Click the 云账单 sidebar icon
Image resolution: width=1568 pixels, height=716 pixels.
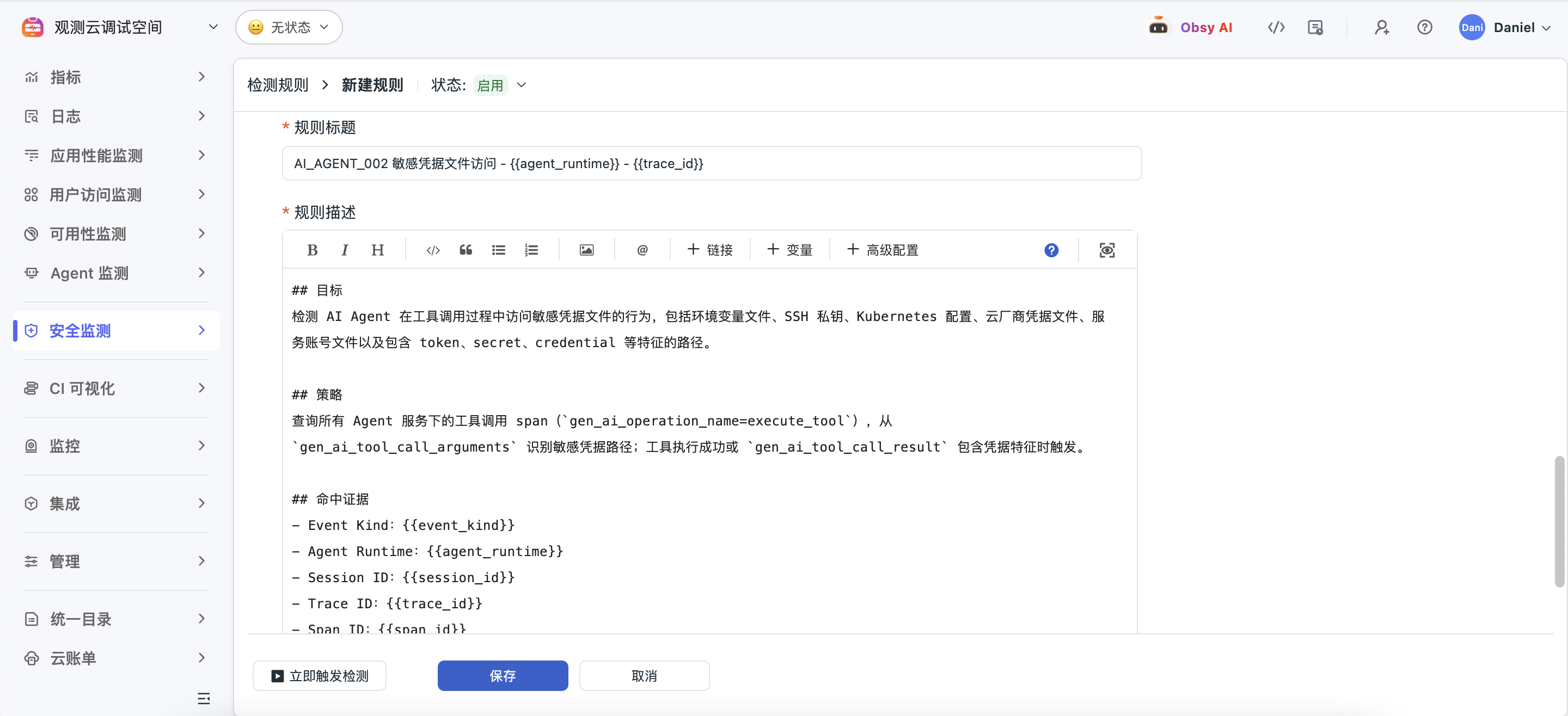tap(31, 658)
